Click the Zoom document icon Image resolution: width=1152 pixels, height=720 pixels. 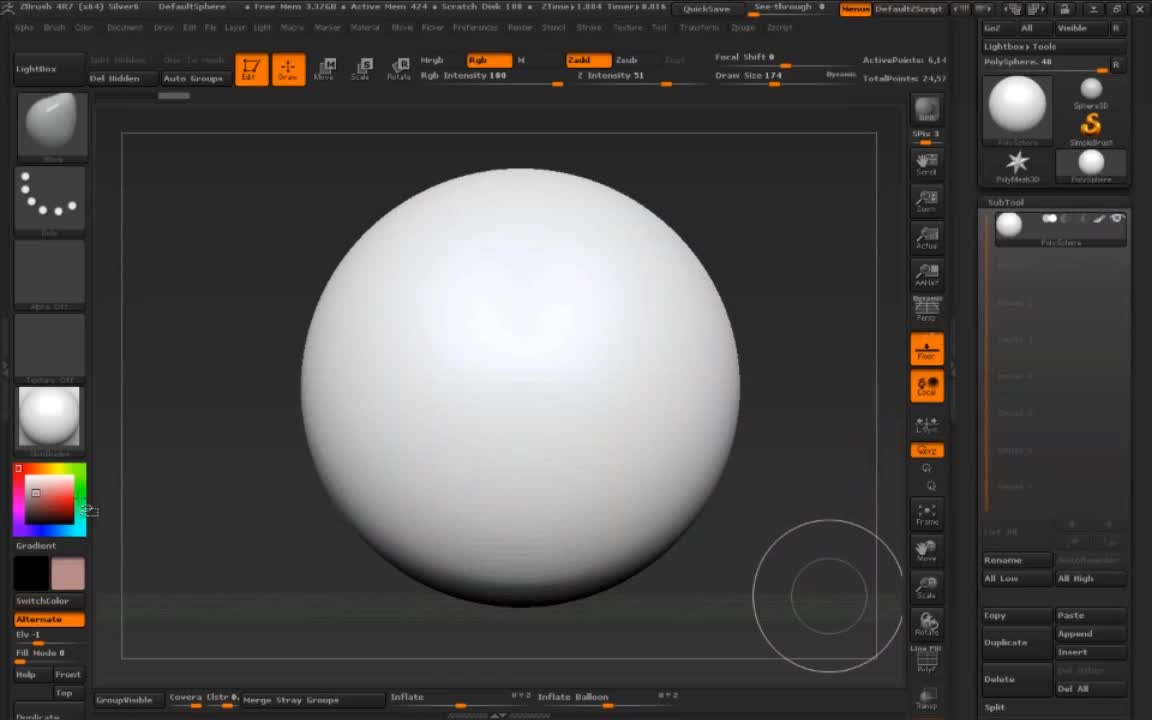927,201
